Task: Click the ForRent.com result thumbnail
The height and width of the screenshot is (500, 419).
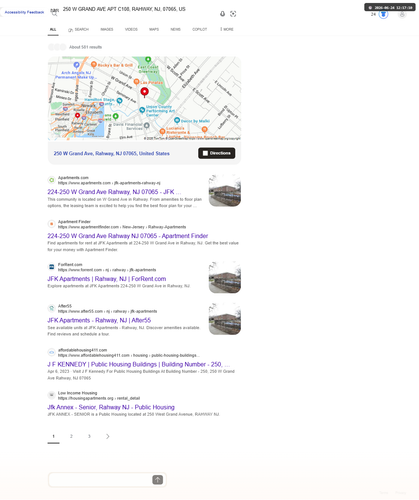Action: pos(225,278)
